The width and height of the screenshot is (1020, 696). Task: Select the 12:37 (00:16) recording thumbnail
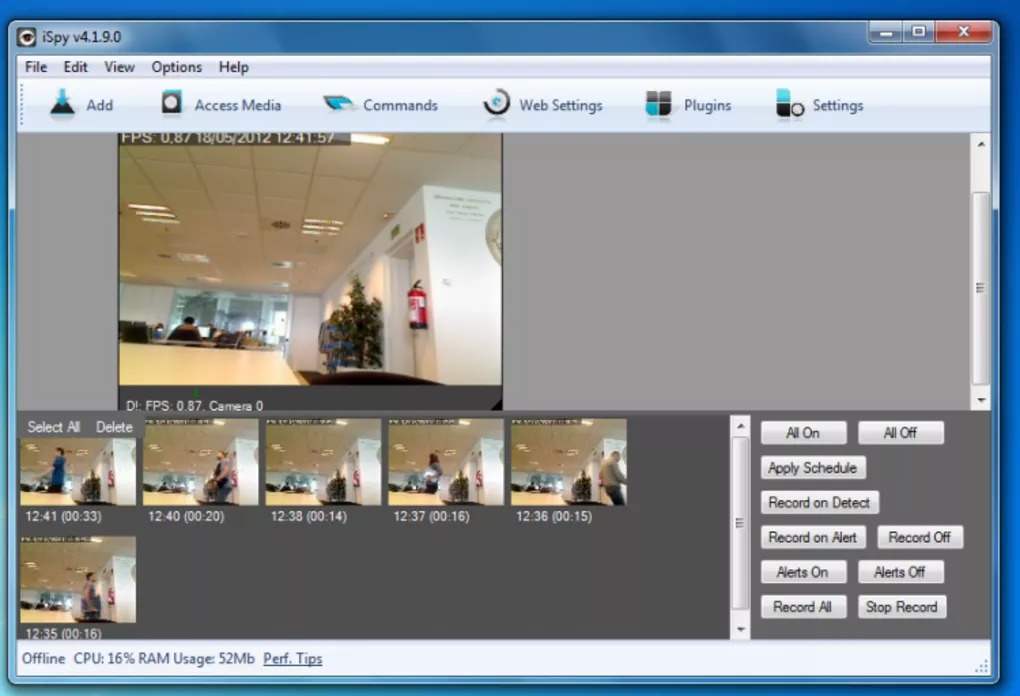point(446,462)
